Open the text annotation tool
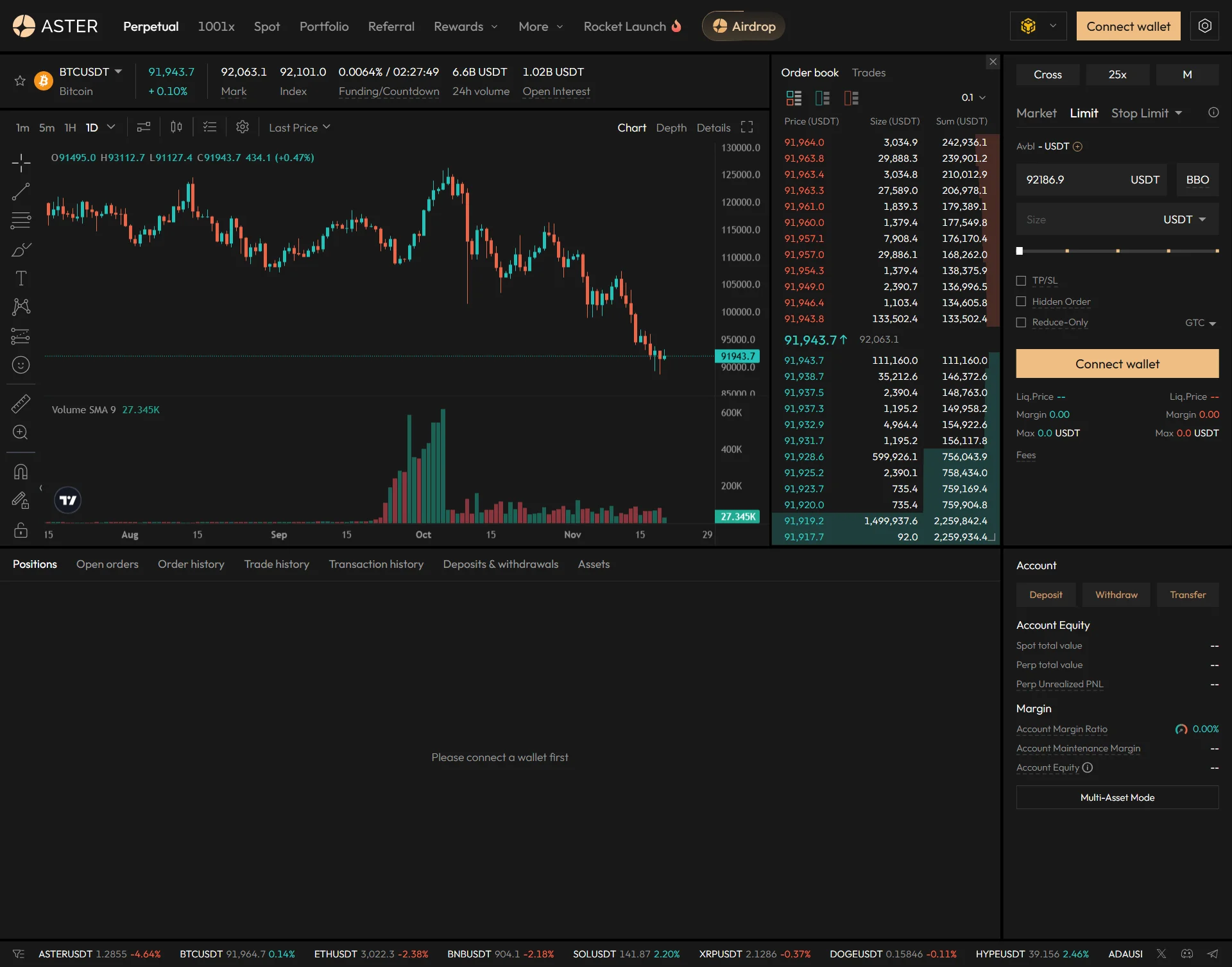The image size is (1232, 967). point(21,278)
